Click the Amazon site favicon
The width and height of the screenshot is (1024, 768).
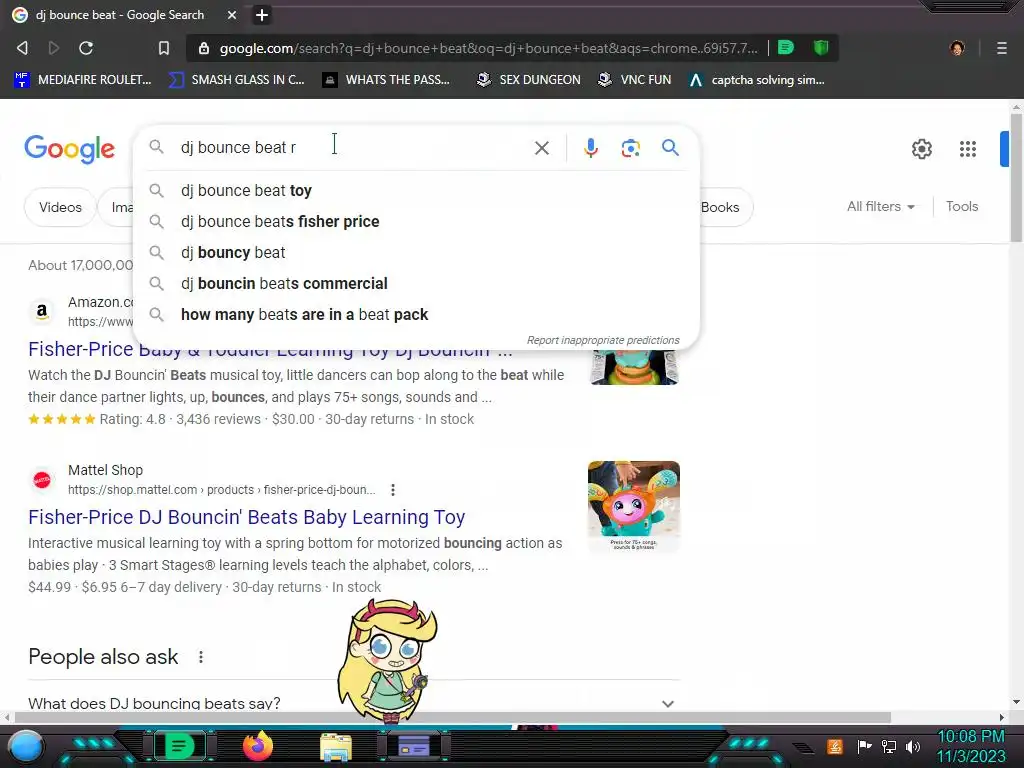(42, 312)
